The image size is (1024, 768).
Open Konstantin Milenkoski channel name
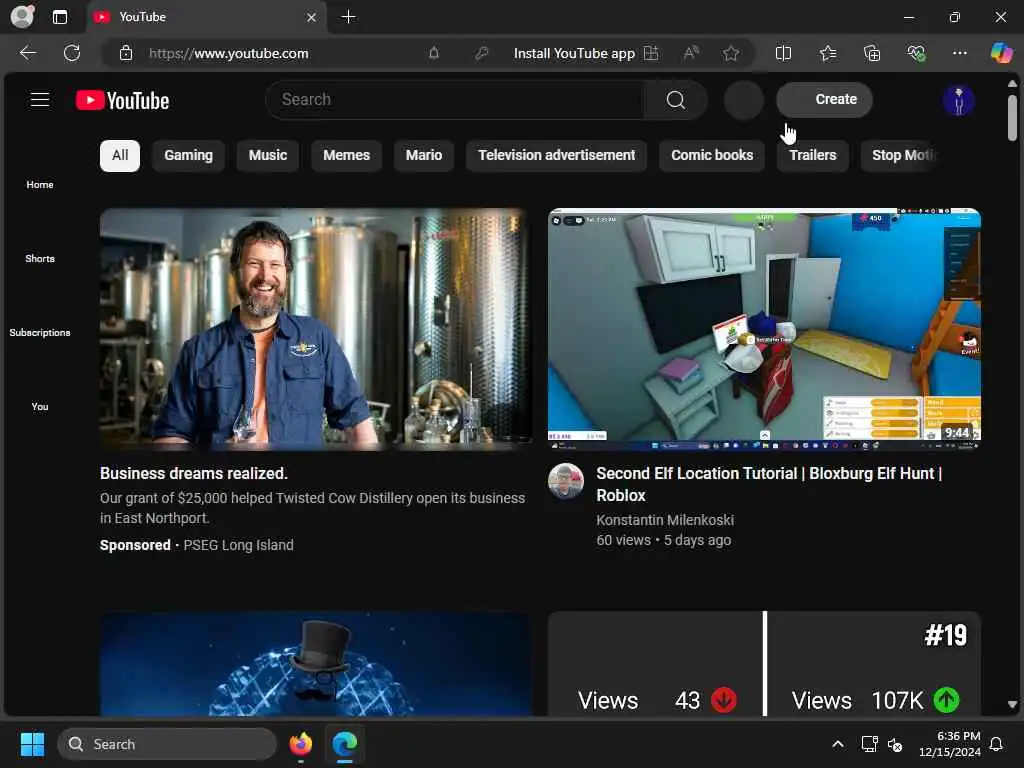pos(665,520)
